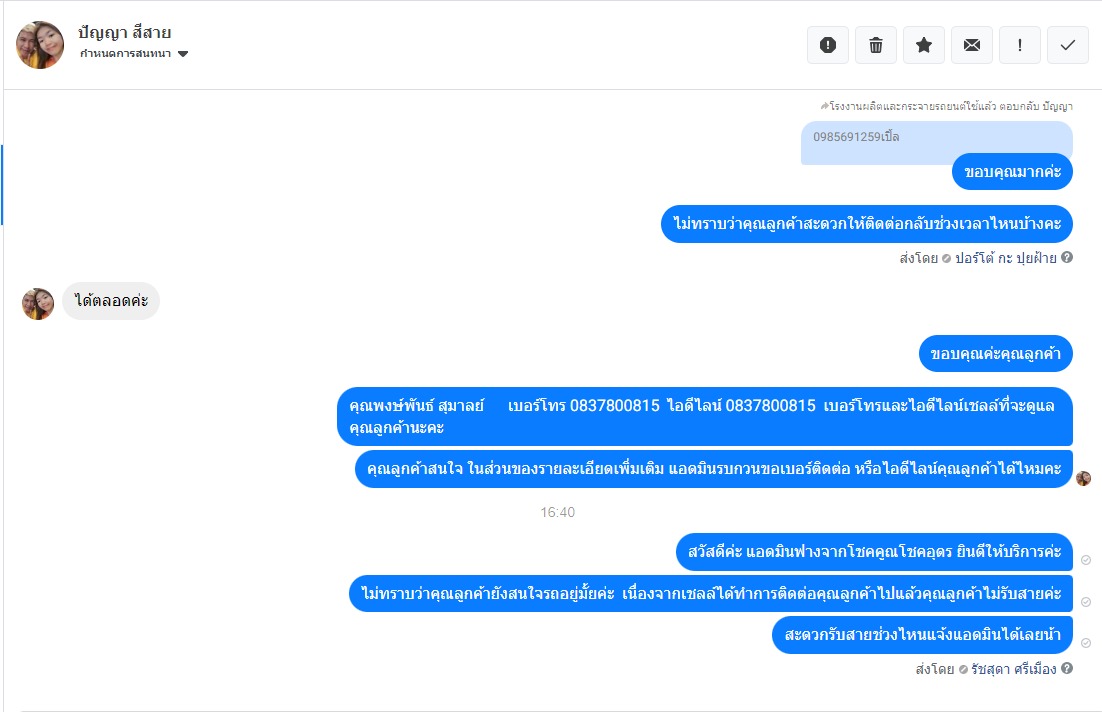Click the plain exclamation mark button
This screenshot has height=712, width=1102.
click(x=1020, y=45)
